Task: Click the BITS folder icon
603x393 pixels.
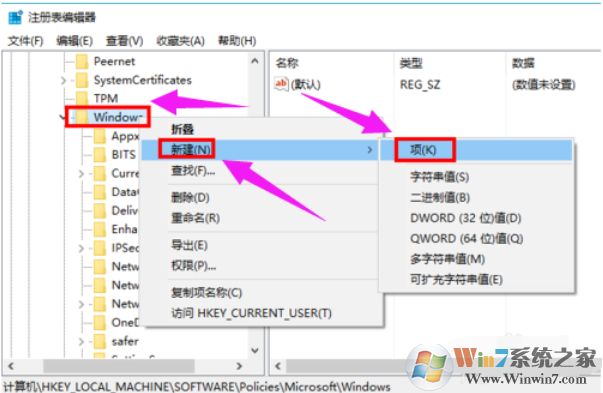Action: coord(100,155)
